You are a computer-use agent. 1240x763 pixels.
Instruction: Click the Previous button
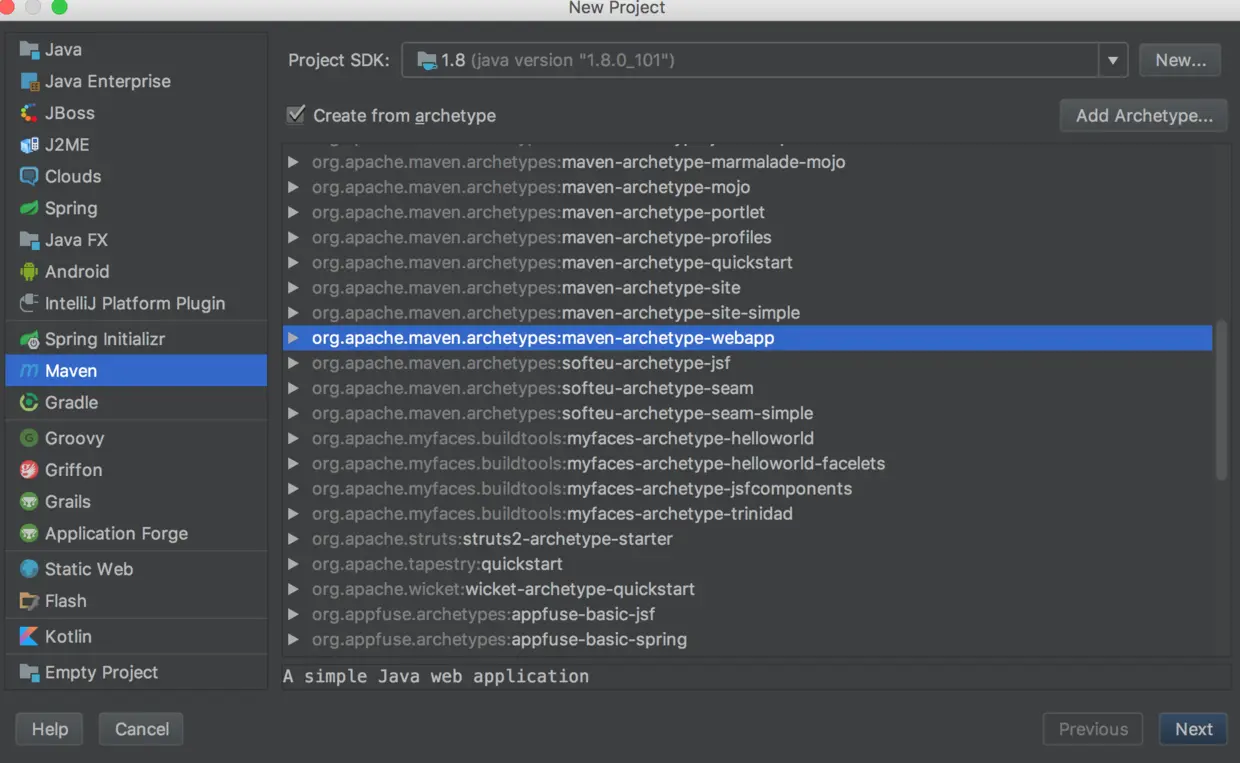click(1093, 729)
